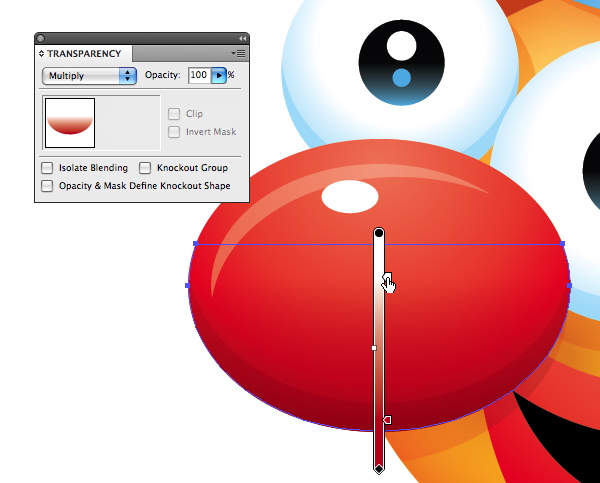Enable Opacity & Mask Define Knockout Shape

47,186
